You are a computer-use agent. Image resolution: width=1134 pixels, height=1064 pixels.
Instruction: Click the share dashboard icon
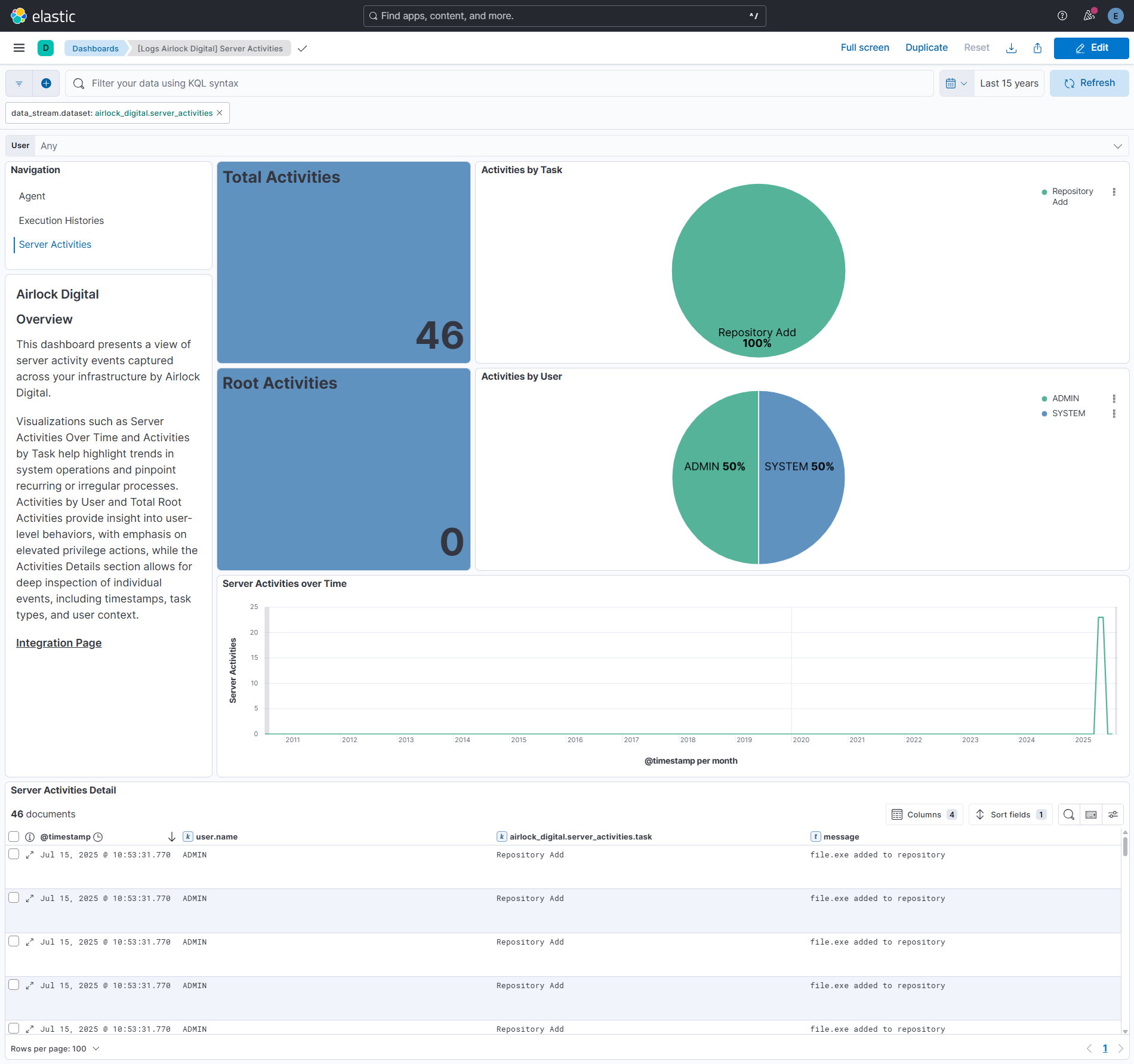pos(1037,48)
